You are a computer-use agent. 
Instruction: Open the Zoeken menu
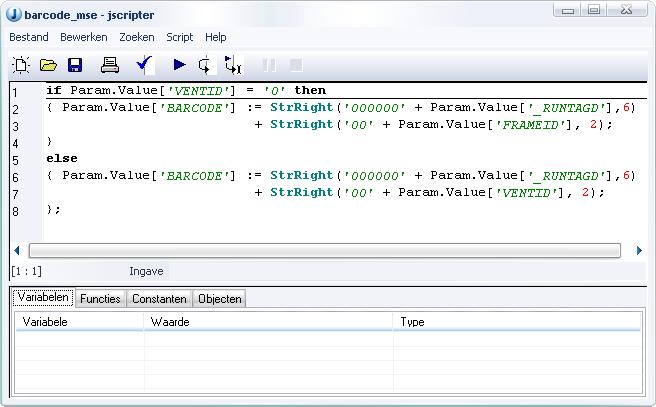[x=137, y=37]
